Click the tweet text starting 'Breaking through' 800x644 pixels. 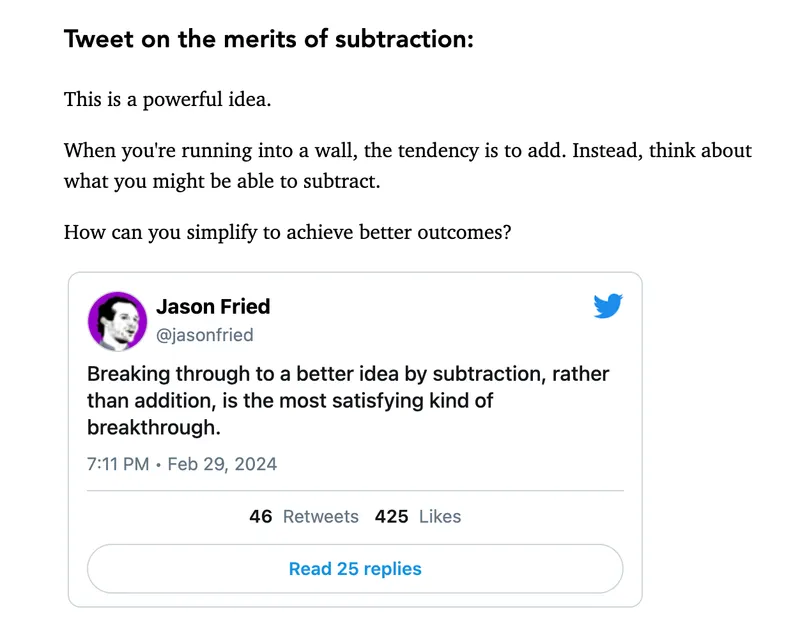348,401
